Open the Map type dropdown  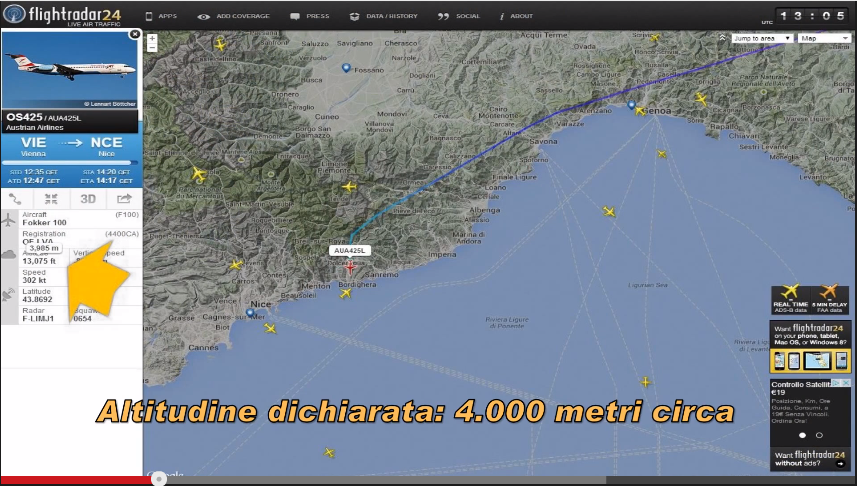[x=824, y=38]
